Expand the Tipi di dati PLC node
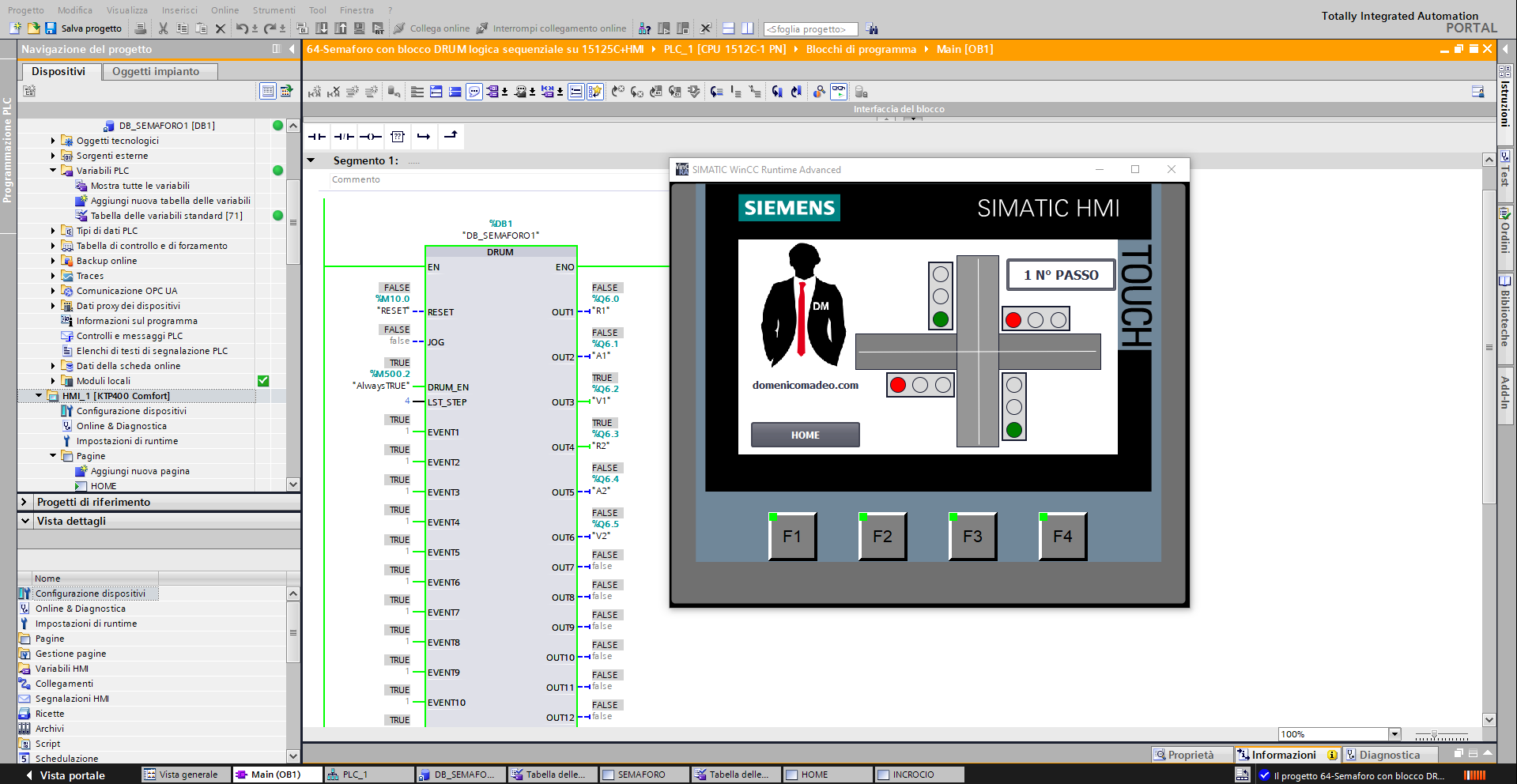Screen dimensions: 1517x784 pos(53,231)
